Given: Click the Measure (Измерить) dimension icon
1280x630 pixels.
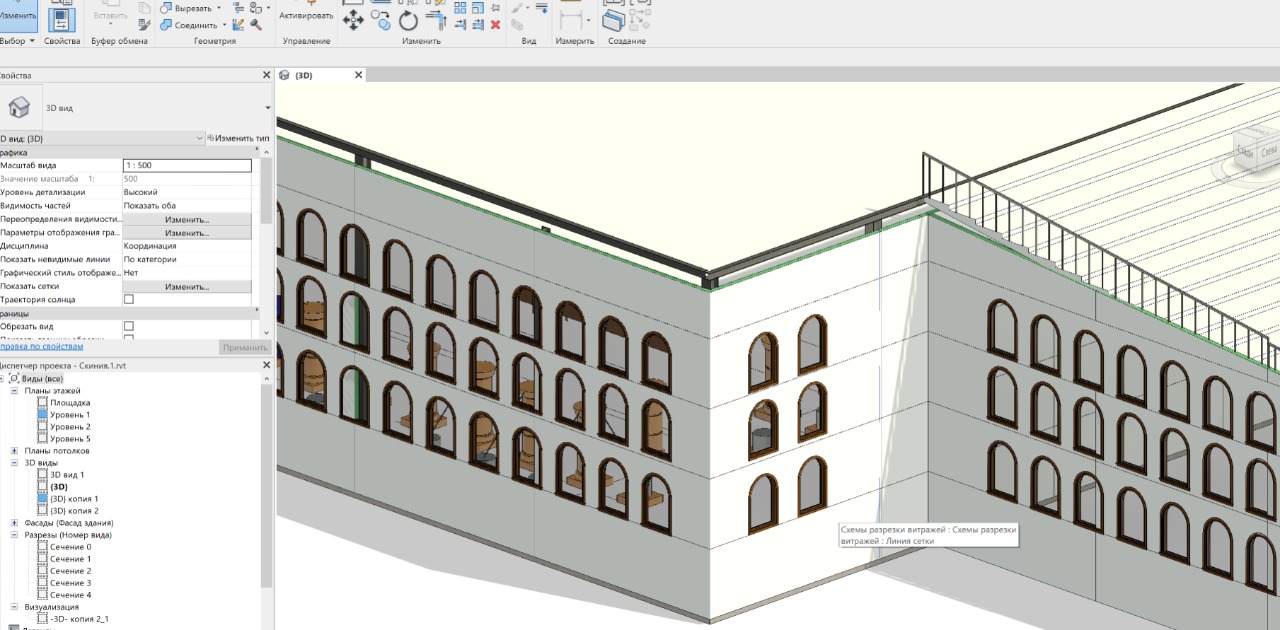Looking at the screenshot, I should pos(570,20).
